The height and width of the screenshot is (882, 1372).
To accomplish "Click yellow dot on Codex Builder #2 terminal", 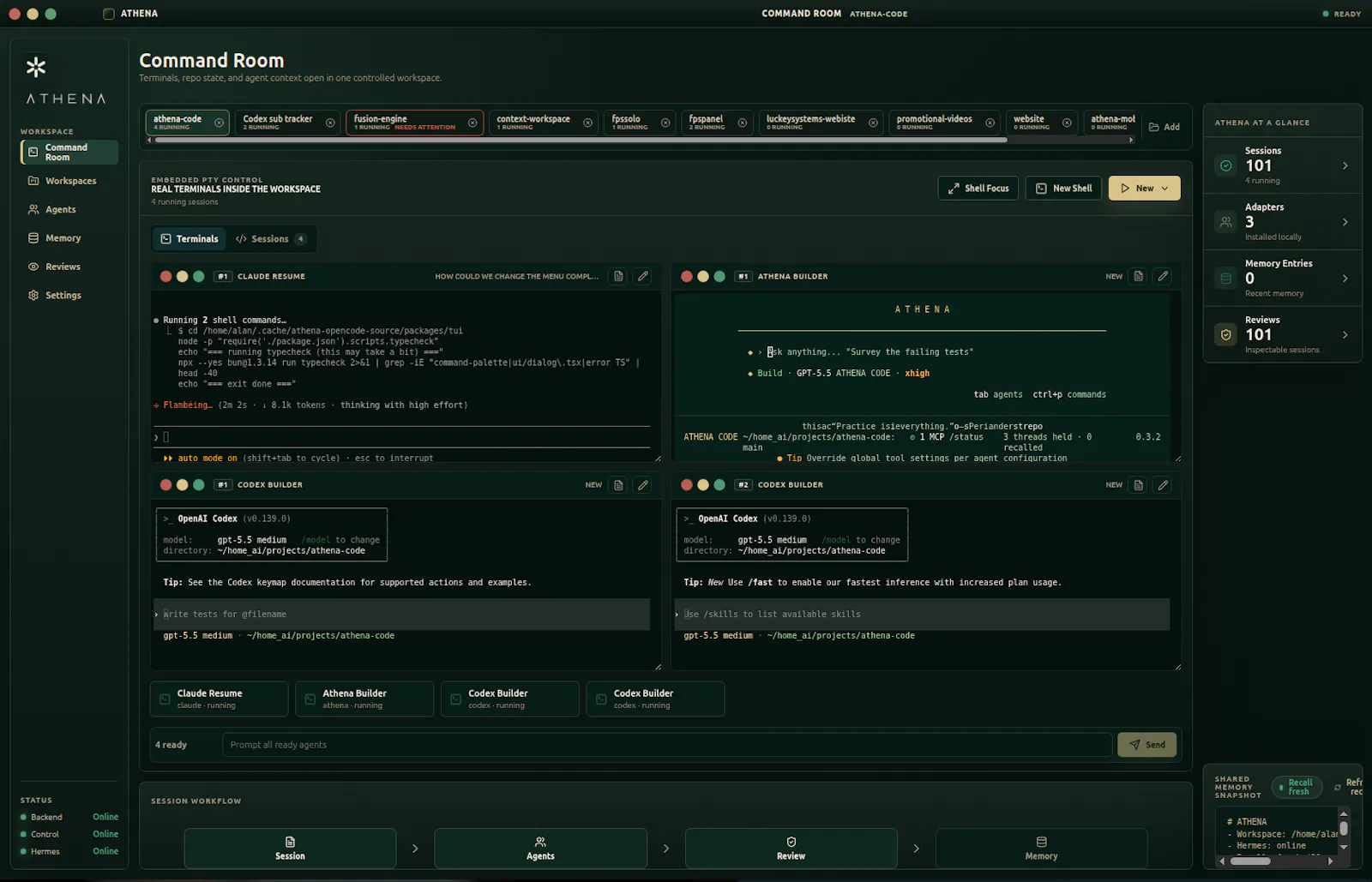I will tap(703, 485).
